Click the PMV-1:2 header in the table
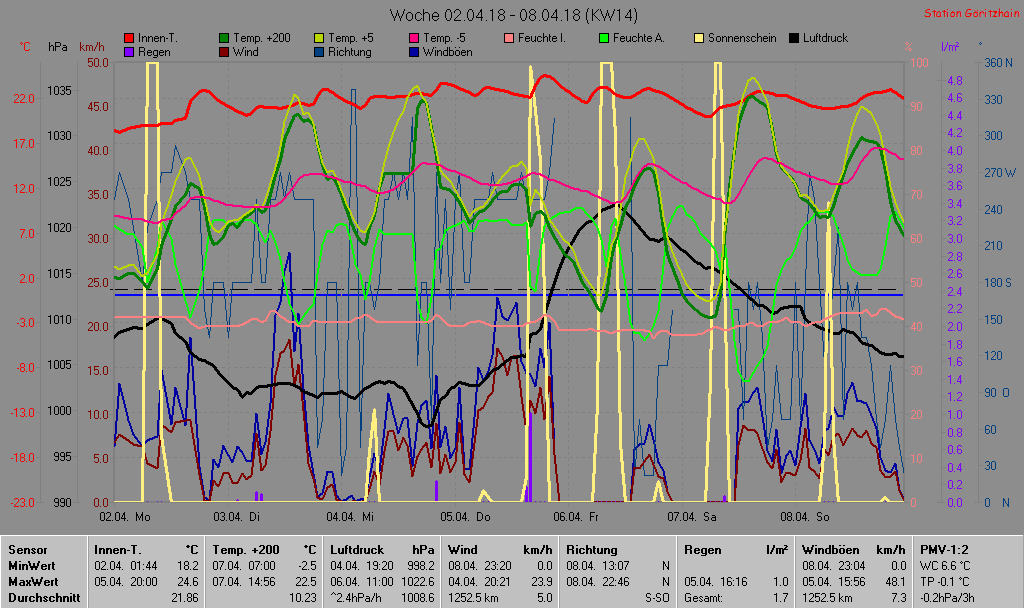 pos(943,549)
